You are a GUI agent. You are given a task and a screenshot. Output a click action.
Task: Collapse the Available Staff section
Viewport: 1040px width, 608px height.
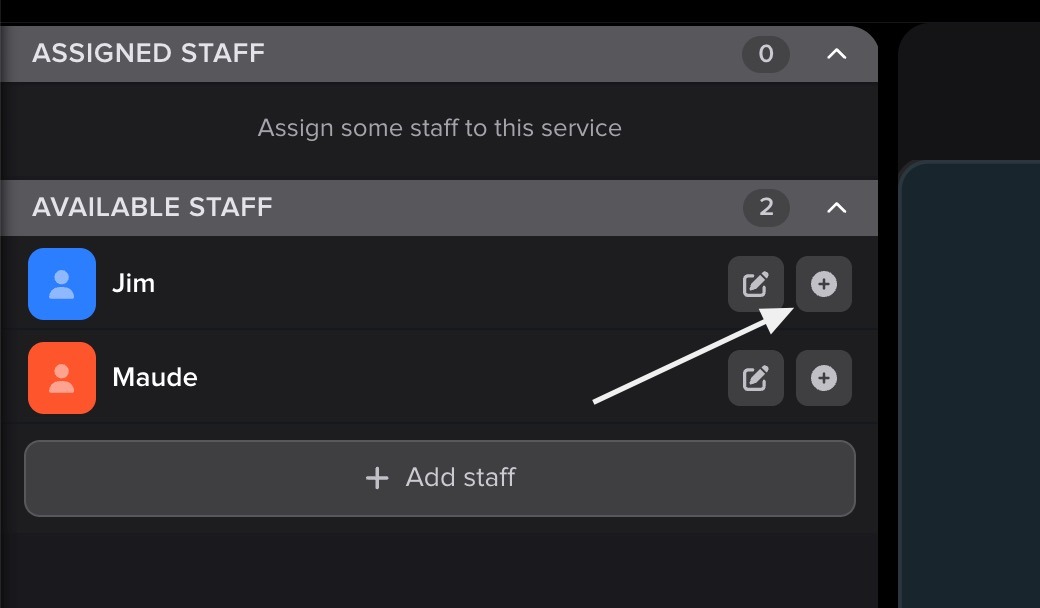tap(837, 208)
